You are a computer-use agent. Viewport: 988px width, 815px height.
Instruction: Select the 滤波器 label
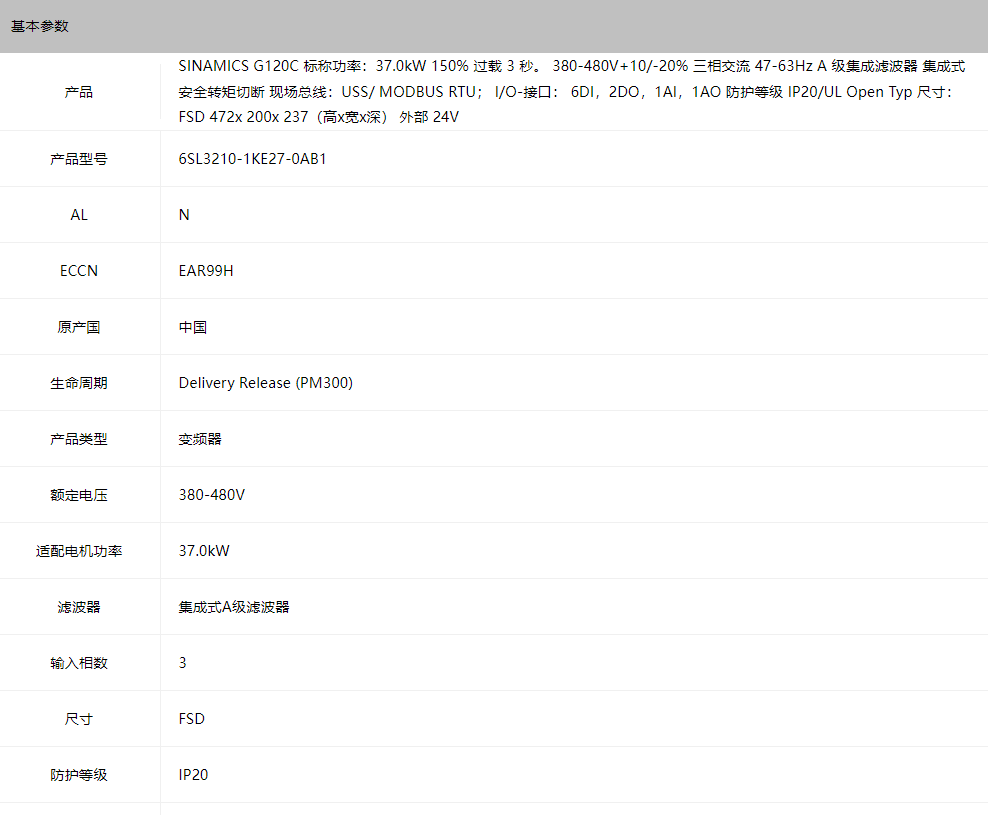pos(79,608)
